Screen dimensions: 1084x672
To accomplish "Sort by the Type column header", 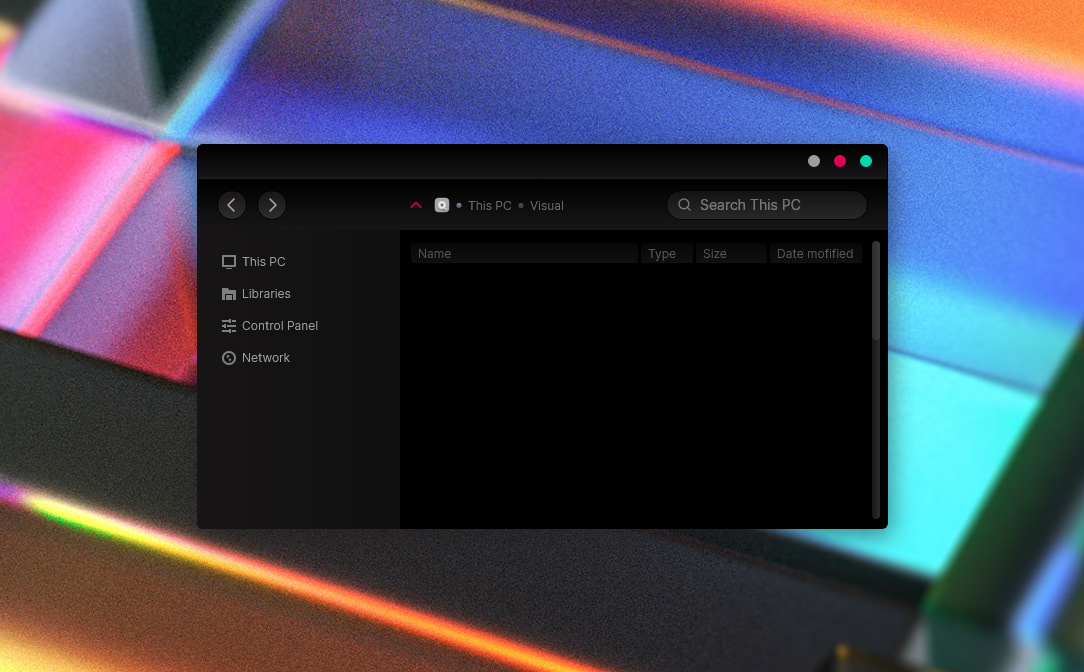I will 667,254.
